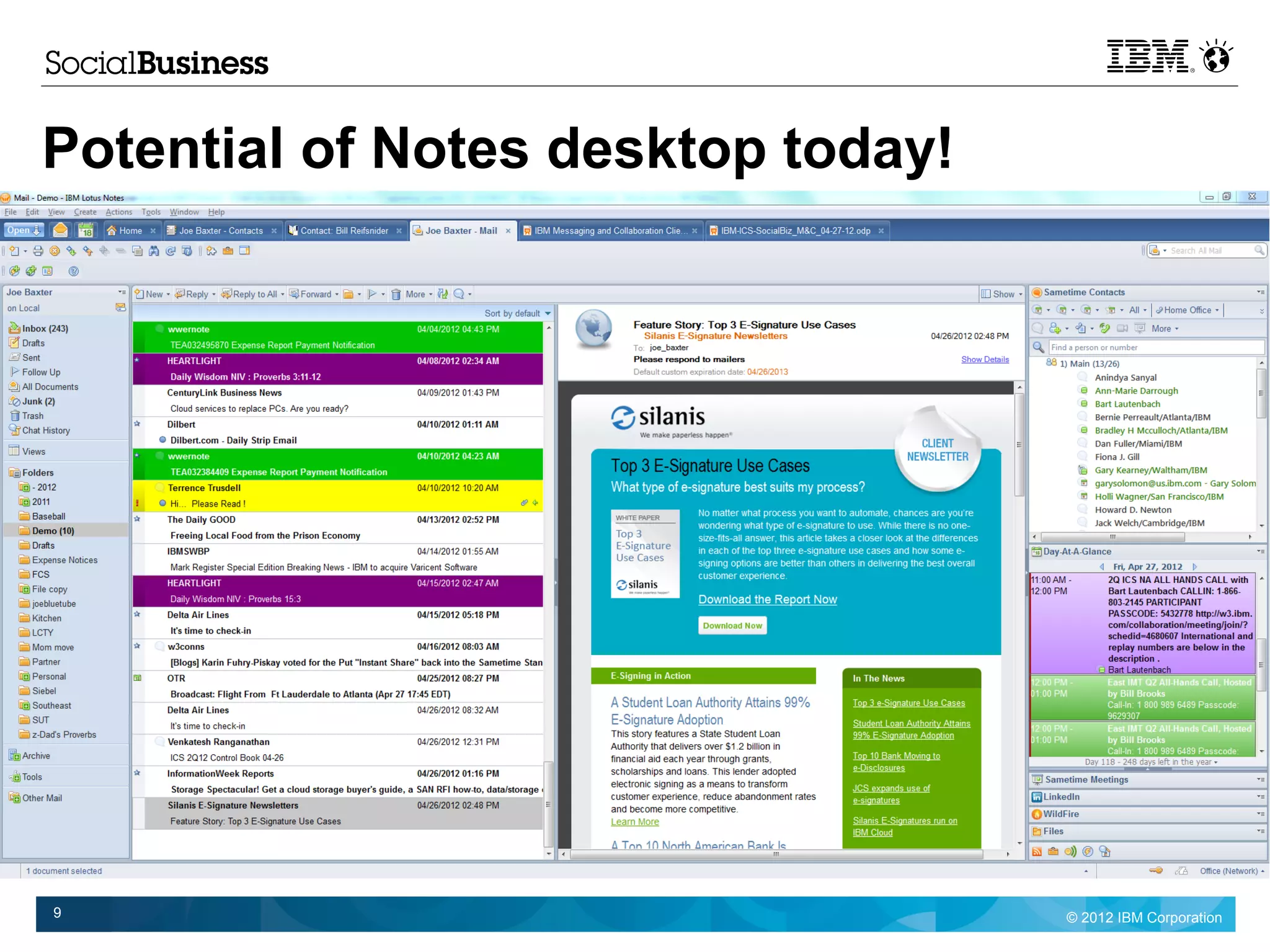Open the Actions menu
Image resolution: width=1270 pixels, height=952 pixels.
(119, 212)
